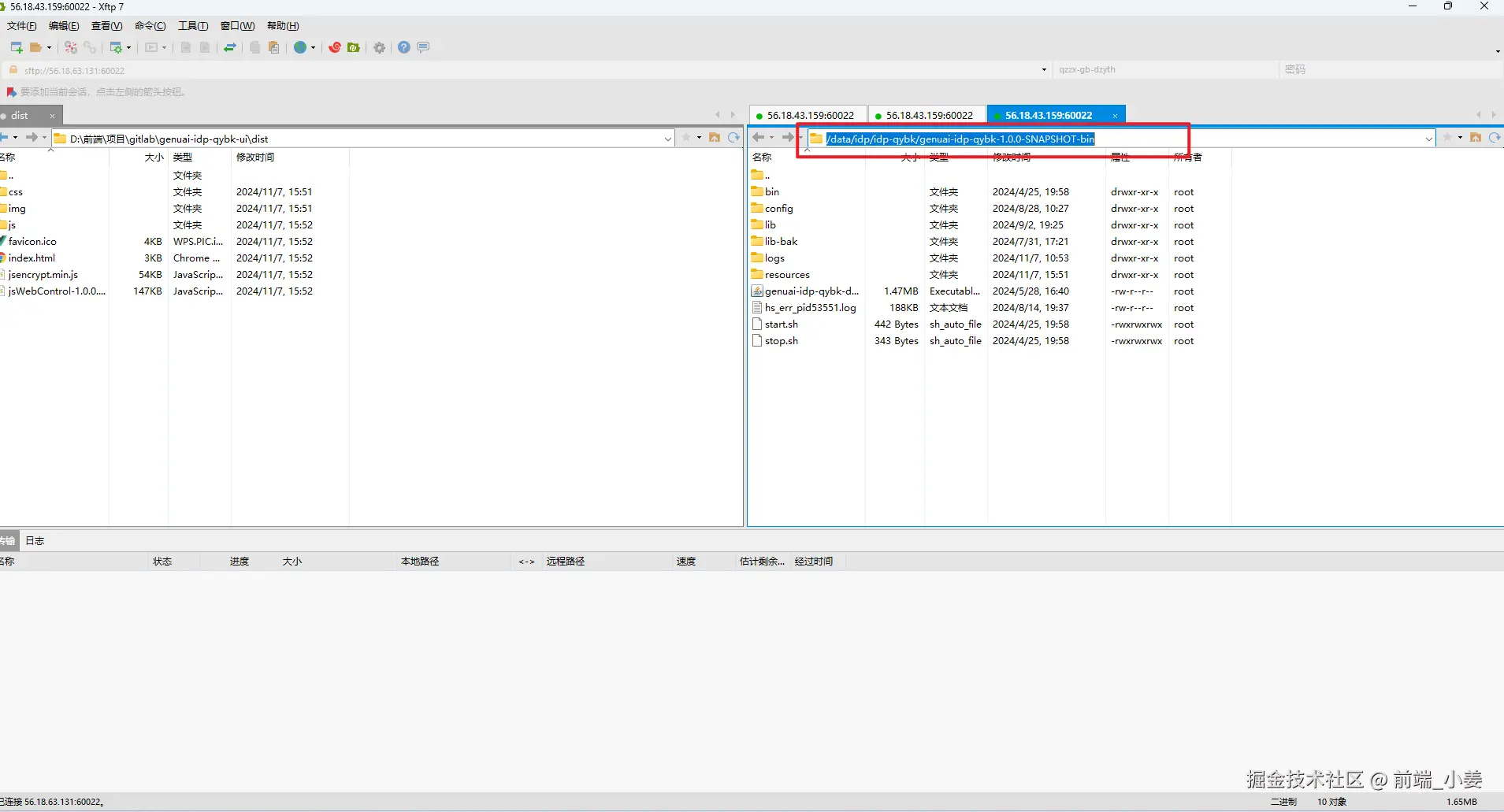
Task: Click the qzzx-gb-dzyth username field
Action: pos(1164,69)
